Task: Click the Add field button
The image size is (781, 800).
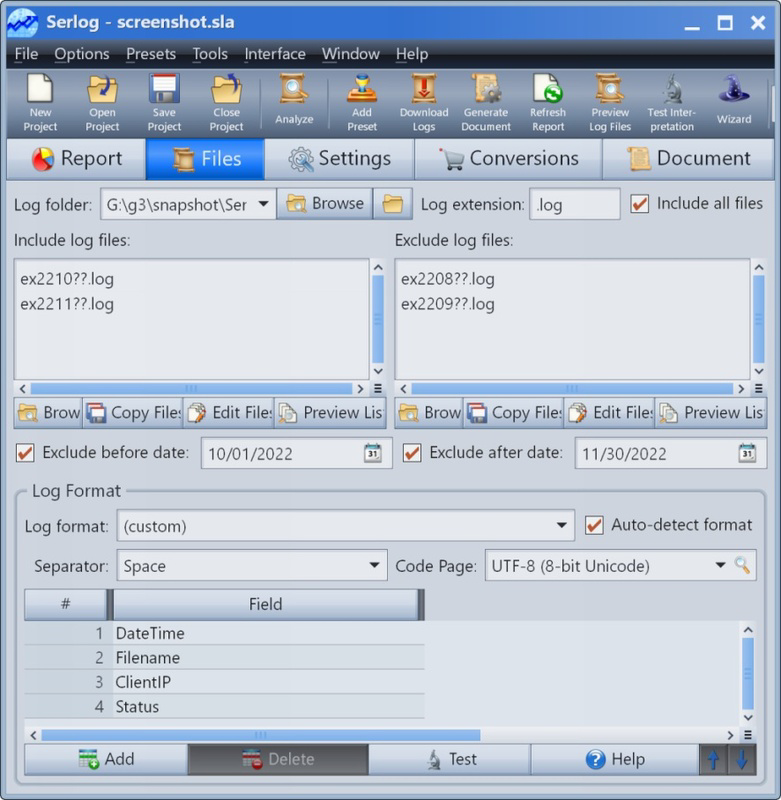Action: (106, 759)
